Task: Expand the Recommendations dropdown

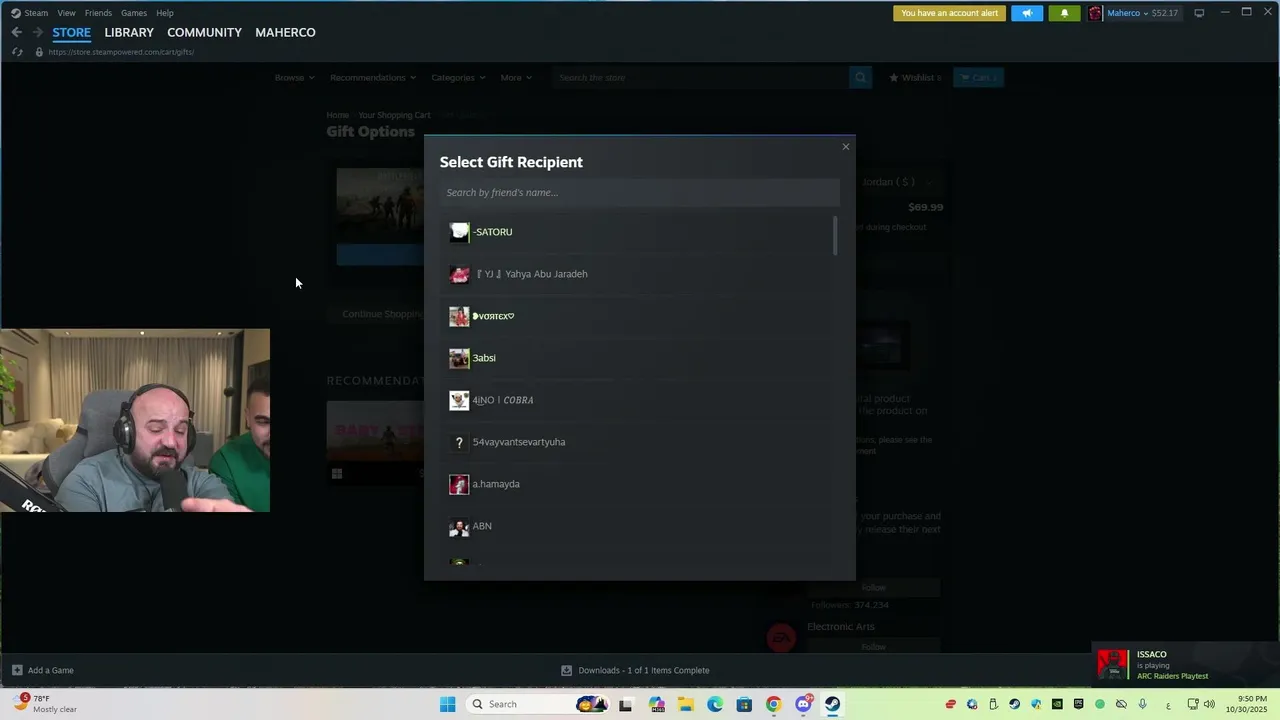Action: click(x=372, y=77)
